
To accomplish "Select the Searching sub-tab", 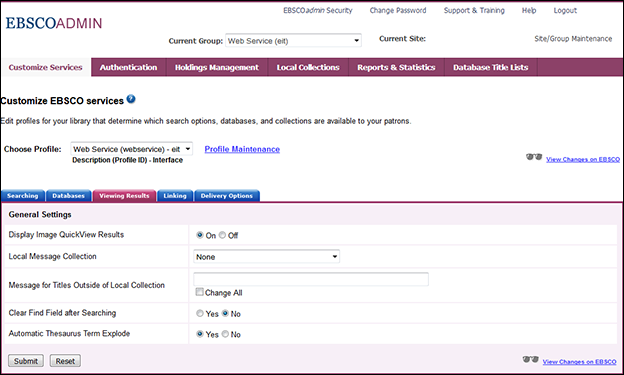I will click(23, 196).
